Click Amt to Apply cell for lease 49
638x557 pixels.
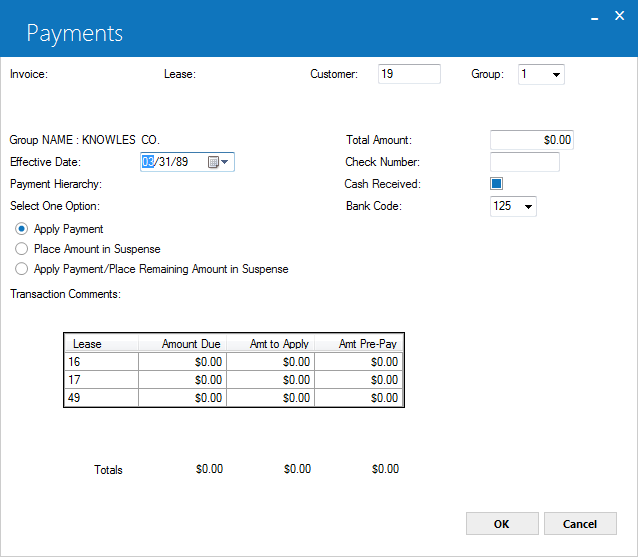[271, 398]
